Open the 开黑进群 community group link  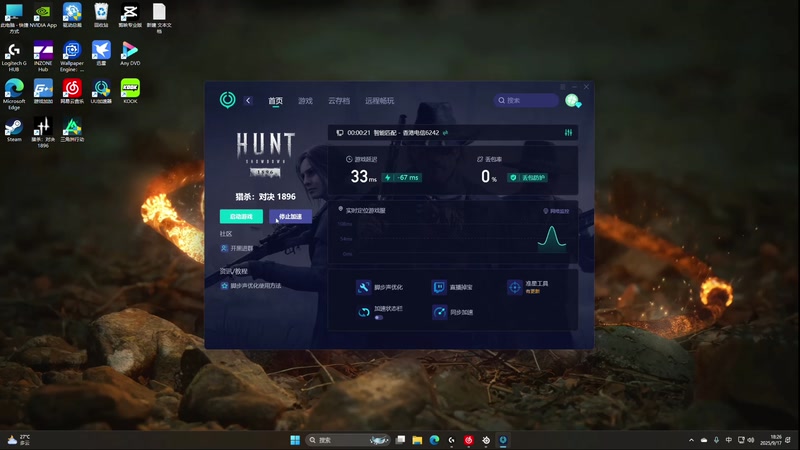237,248
